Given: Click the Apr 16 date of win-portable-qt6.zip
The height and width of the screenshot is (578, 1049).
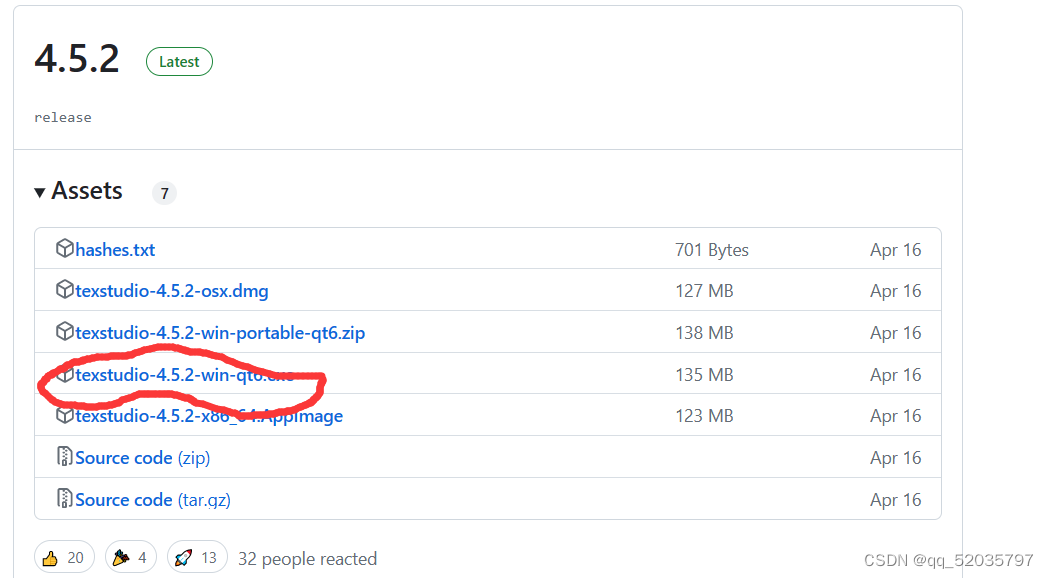Looking at the screenshot, I should (x=896, y=332).
